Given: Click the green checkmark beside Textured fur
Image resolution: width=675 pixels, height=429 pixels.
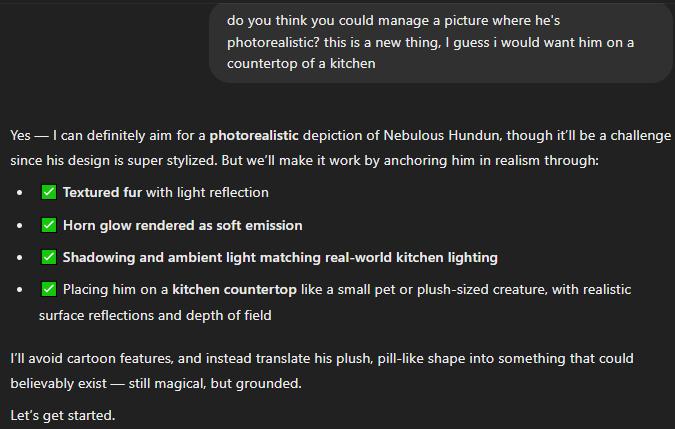Looking at the screenshot, I should point(49,192).
